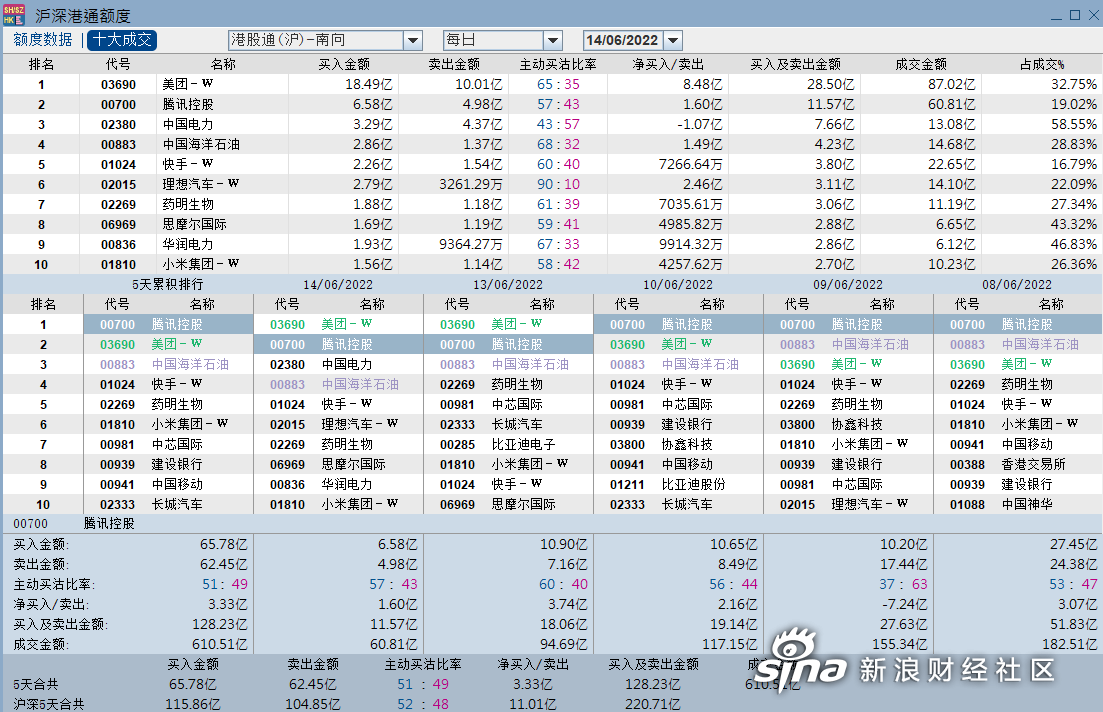Click the SH/SZ HK app icon in title bar
Viewport: 1103px width, 712px height.
pyautogui.click(x=14, y=15)
